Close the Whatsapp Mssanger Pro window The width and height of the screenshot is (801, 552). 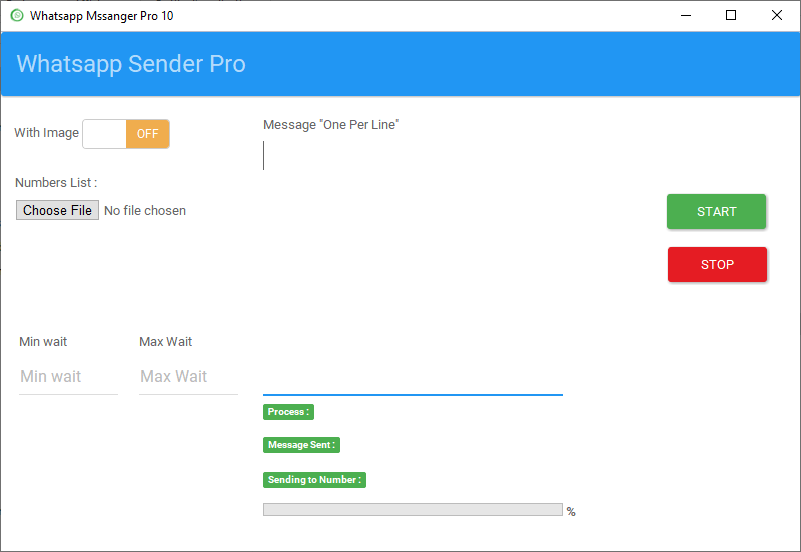coord(776,15)
